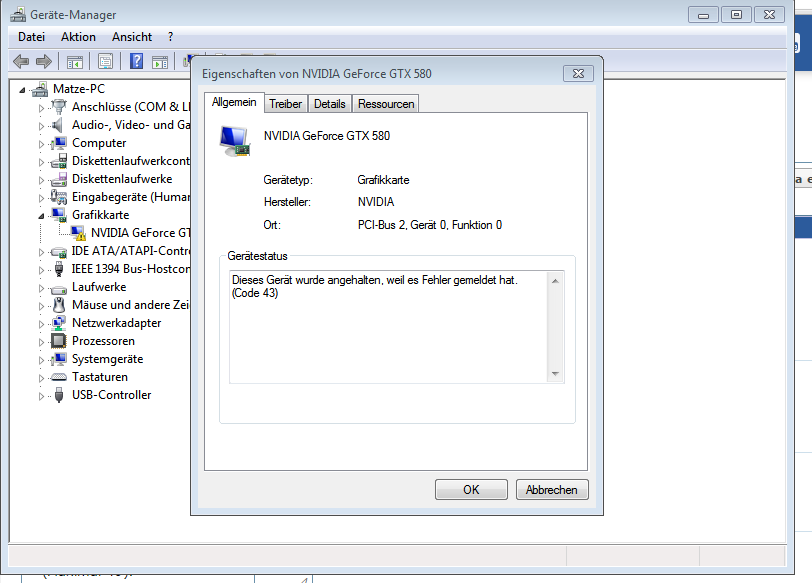Expand the Laufwerke node

[x=41, y=288]
